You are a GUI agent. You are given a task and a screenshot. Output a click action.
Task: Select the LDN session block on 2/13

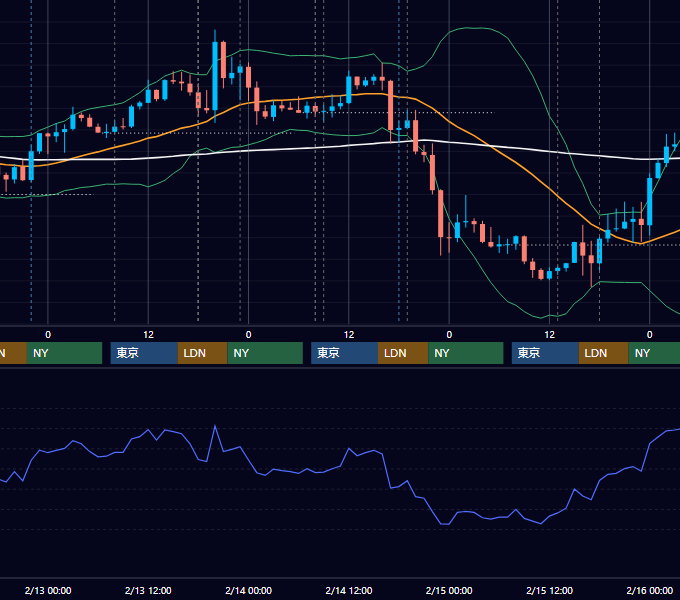pos(203,353)
